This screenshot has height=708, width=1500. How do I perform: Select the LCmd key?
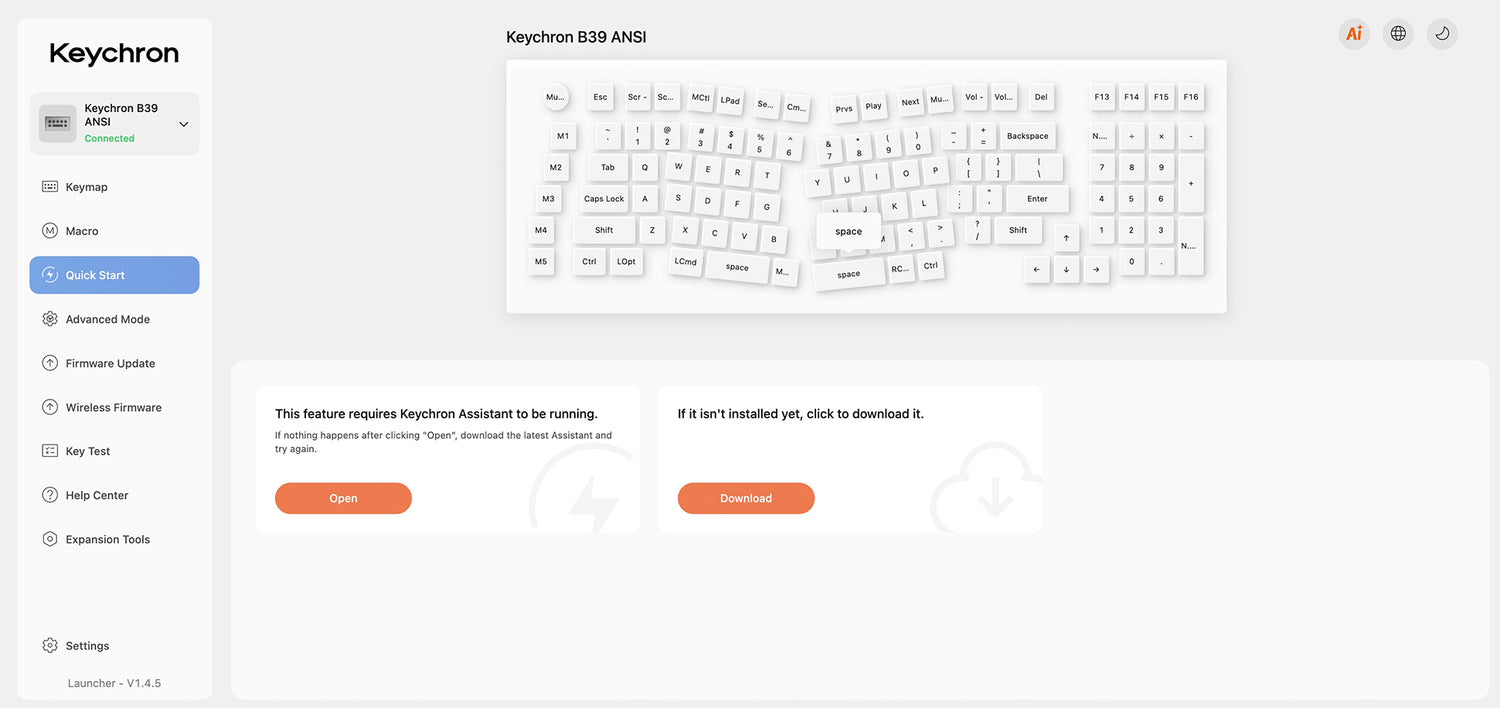[685, 261]
